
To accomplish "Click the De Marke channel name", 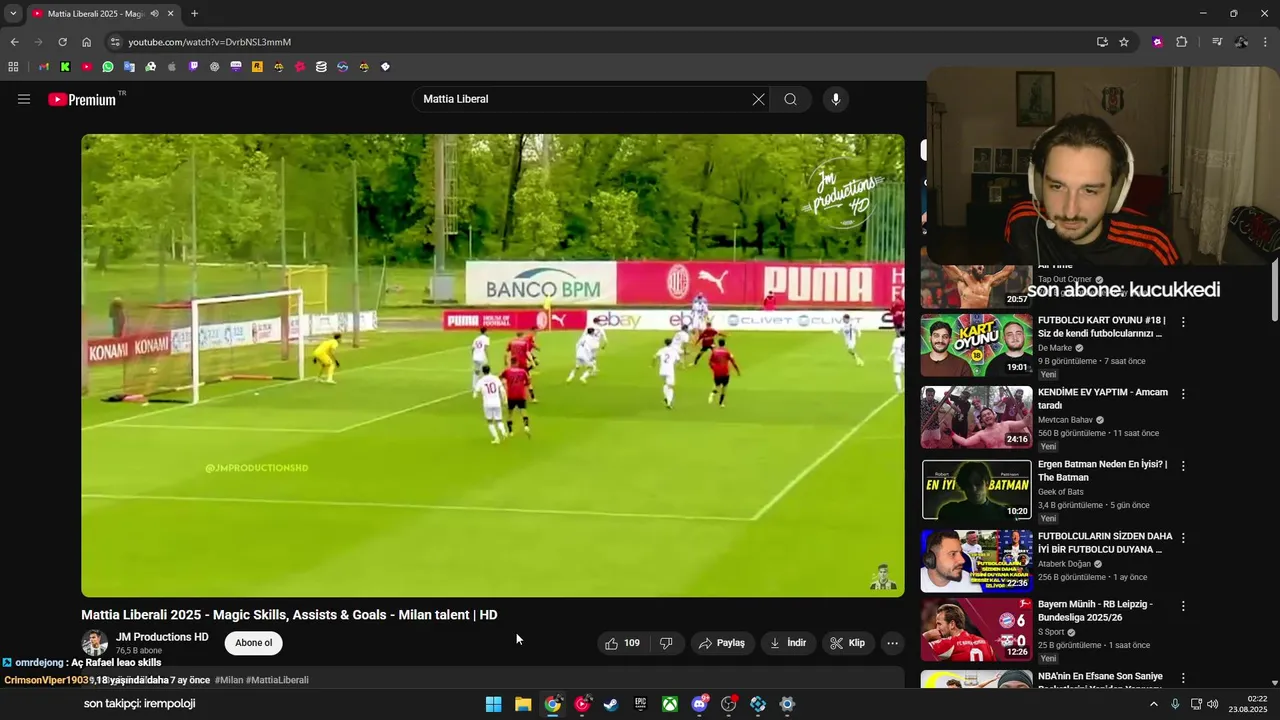I will pos(1054,348).
